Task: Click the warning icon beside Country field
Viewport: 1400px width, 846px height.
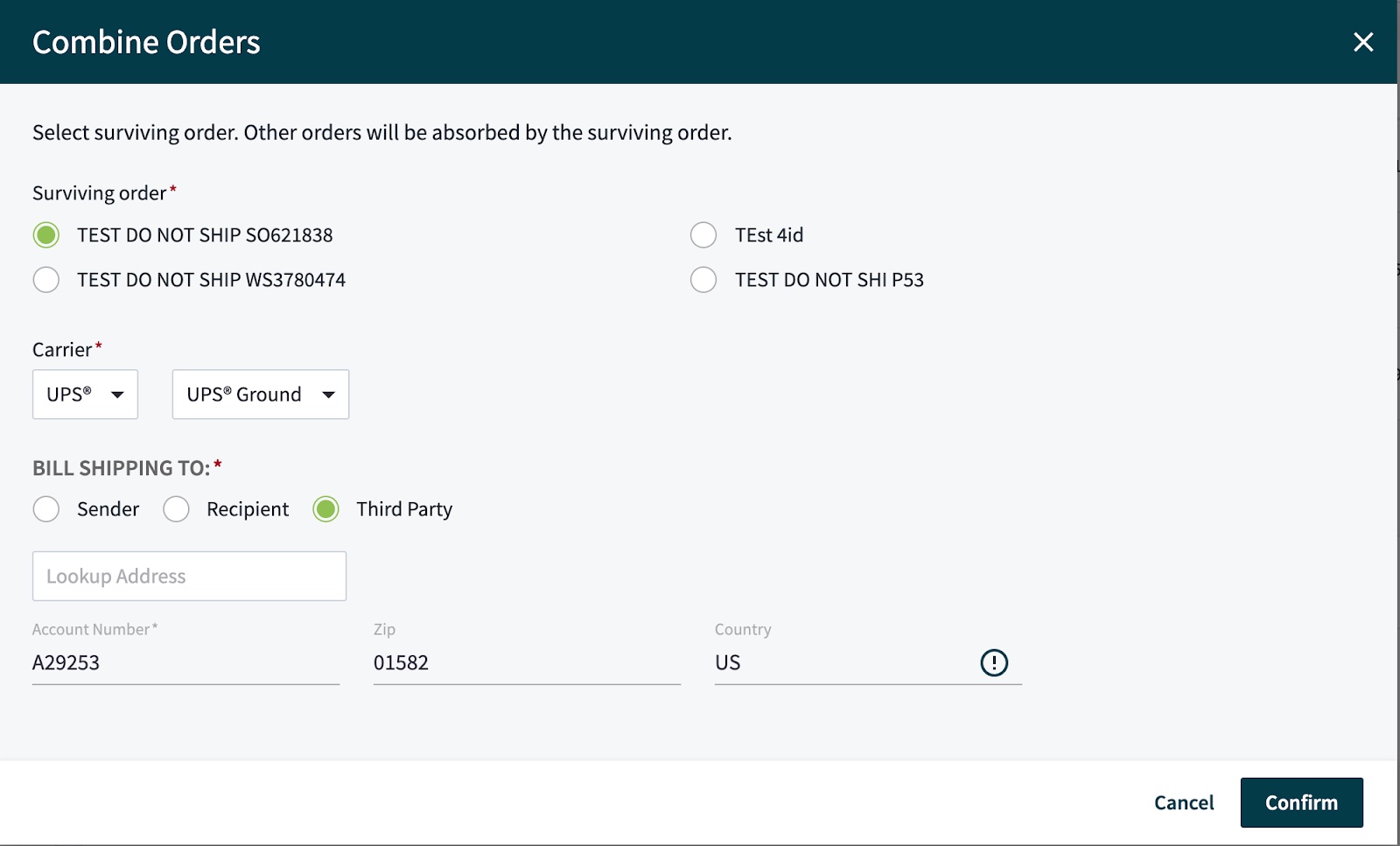Action: (x=996, y=662)
